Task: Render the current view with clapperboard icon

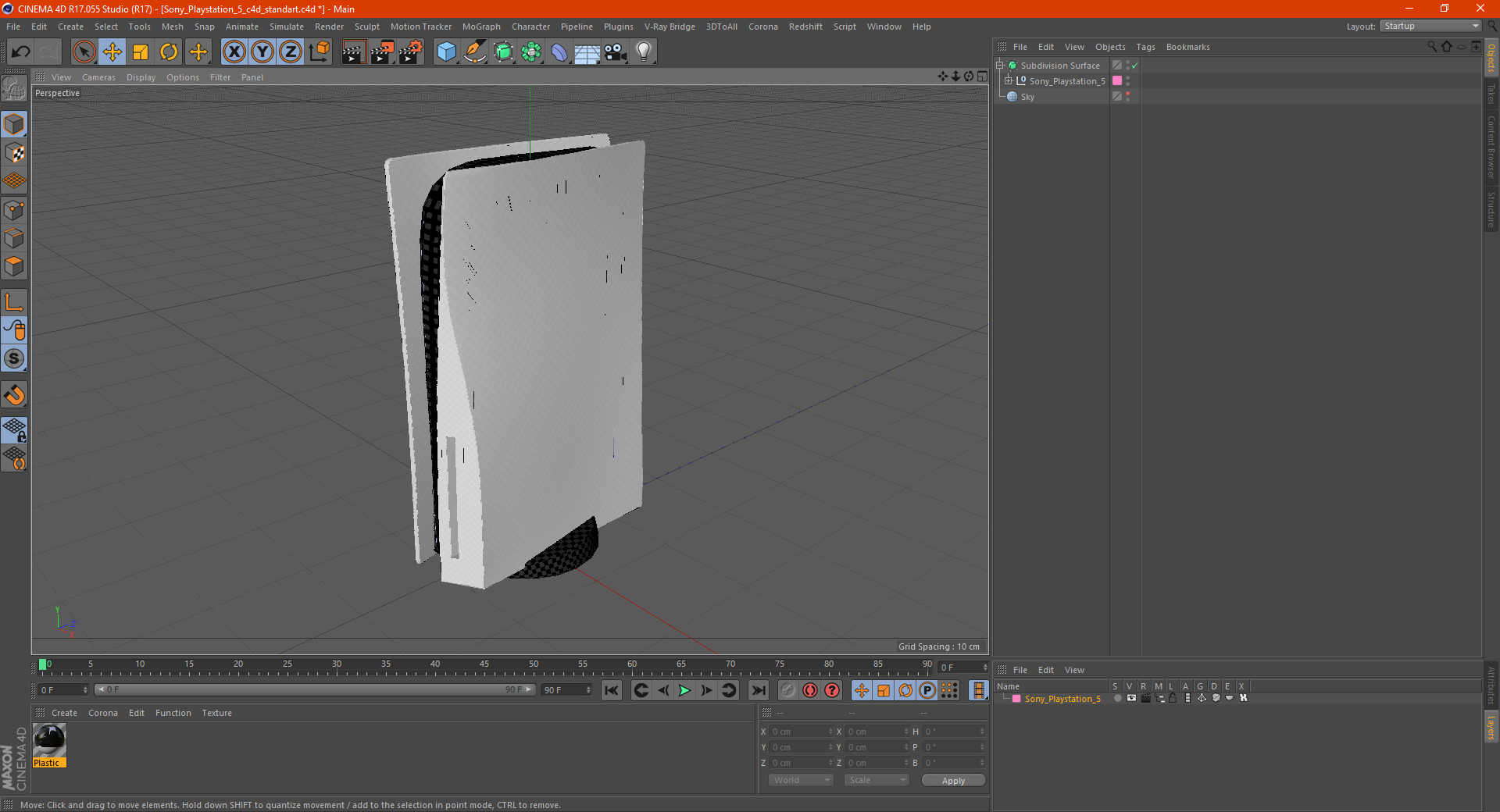Action: (x=353, y=52)
